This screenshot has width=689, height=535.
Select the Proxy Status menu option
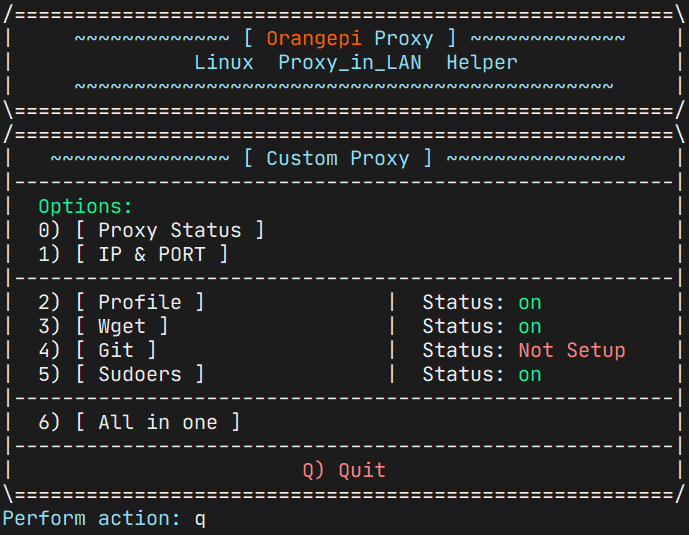tap(151, 230)
